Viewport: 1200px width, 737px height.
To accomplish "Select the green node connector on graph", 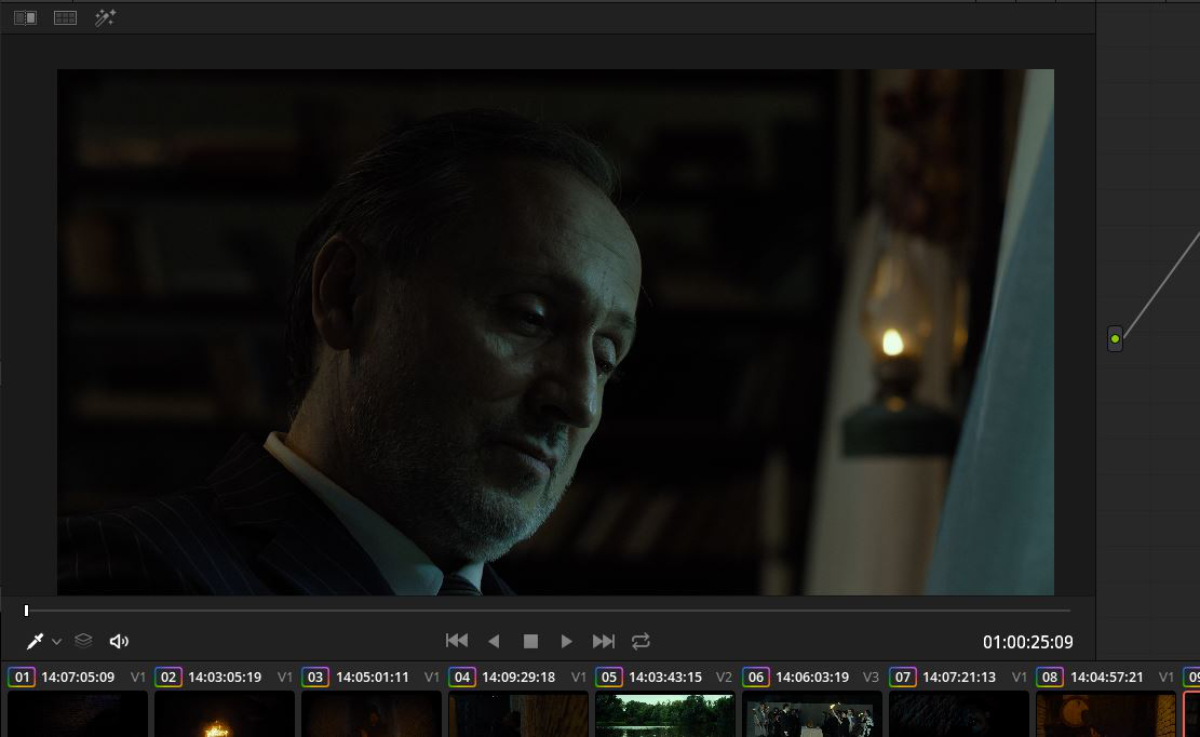I will click(x=1115, y=339).
